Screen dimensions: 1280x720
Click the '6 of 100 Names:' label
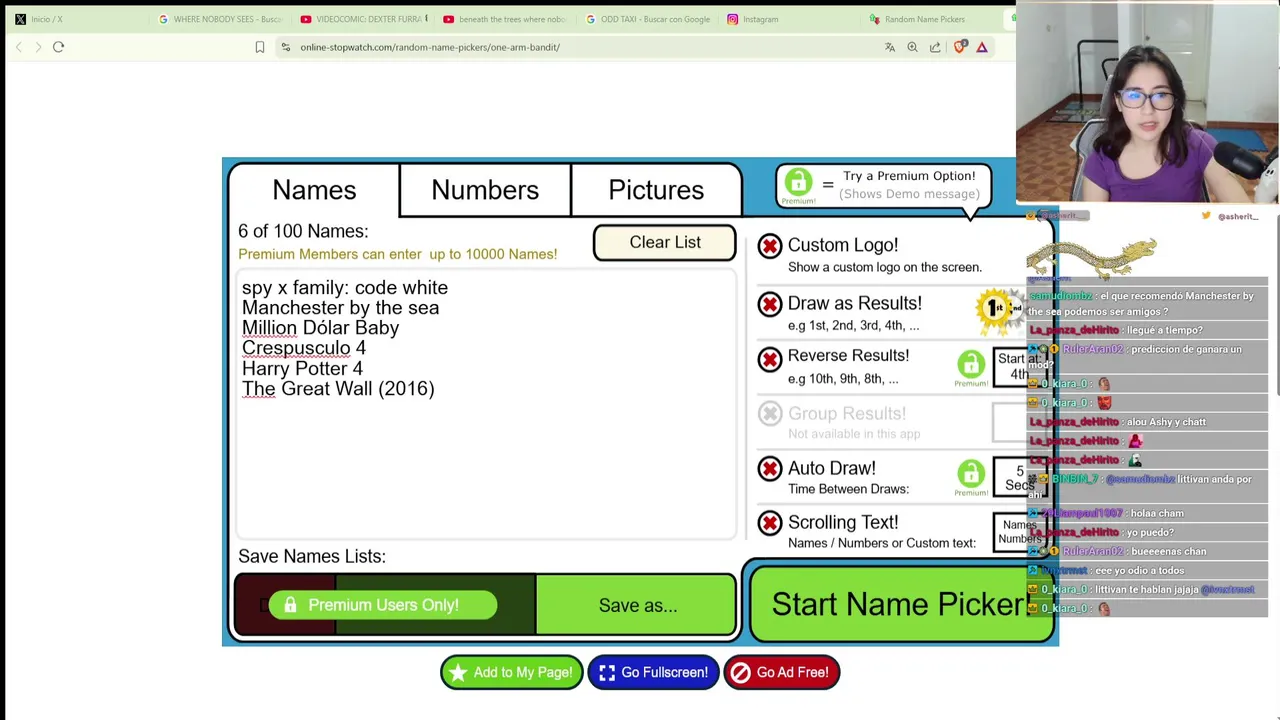(x=303, y=231)
